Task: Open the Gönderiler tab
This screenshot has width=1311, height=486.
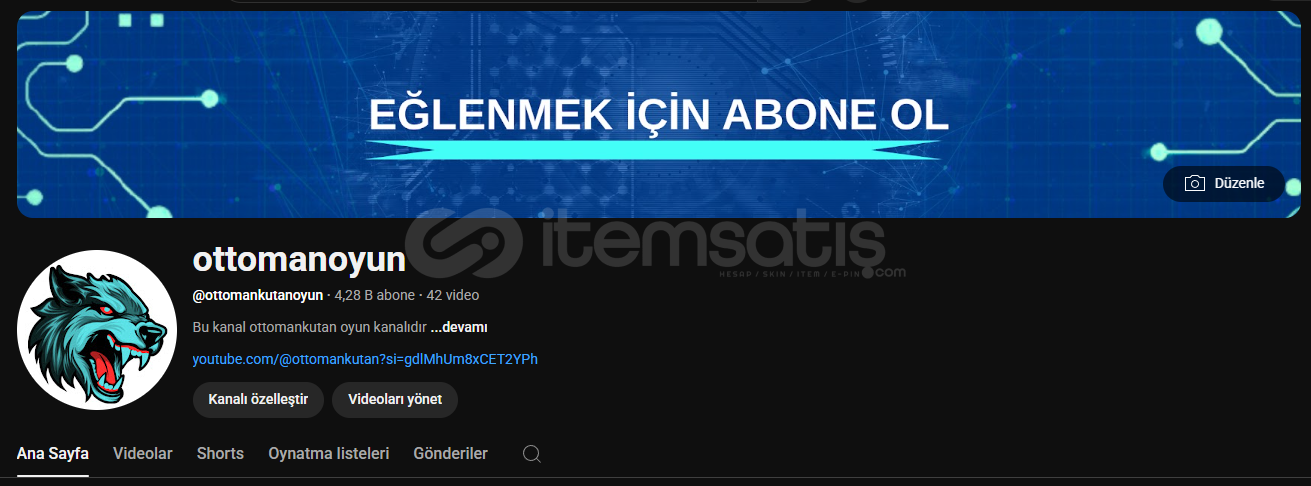Action: (451, 454)
